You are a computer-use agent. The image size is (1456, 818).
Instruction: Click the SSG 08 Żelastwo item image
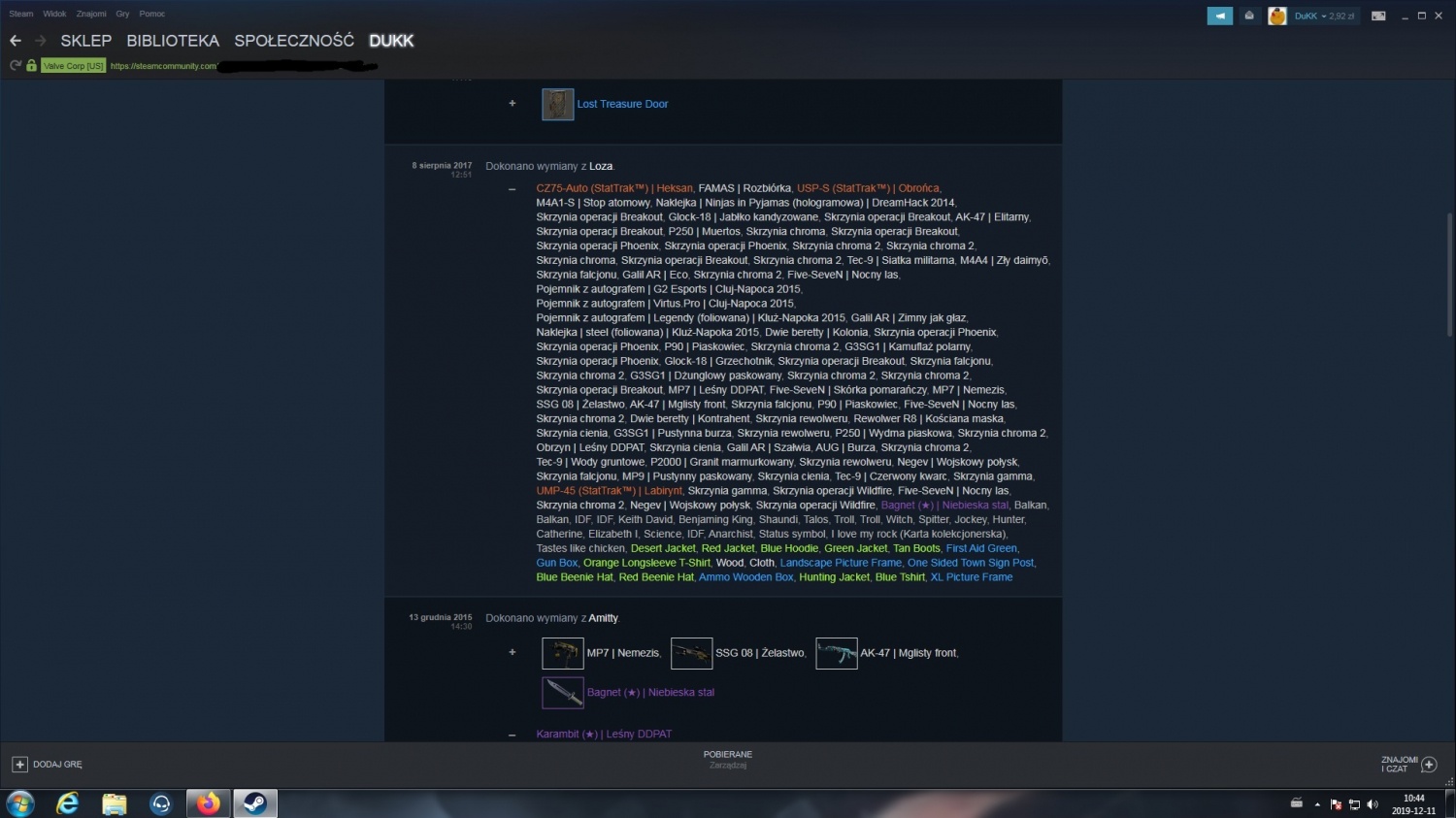(x=692, y=653)
